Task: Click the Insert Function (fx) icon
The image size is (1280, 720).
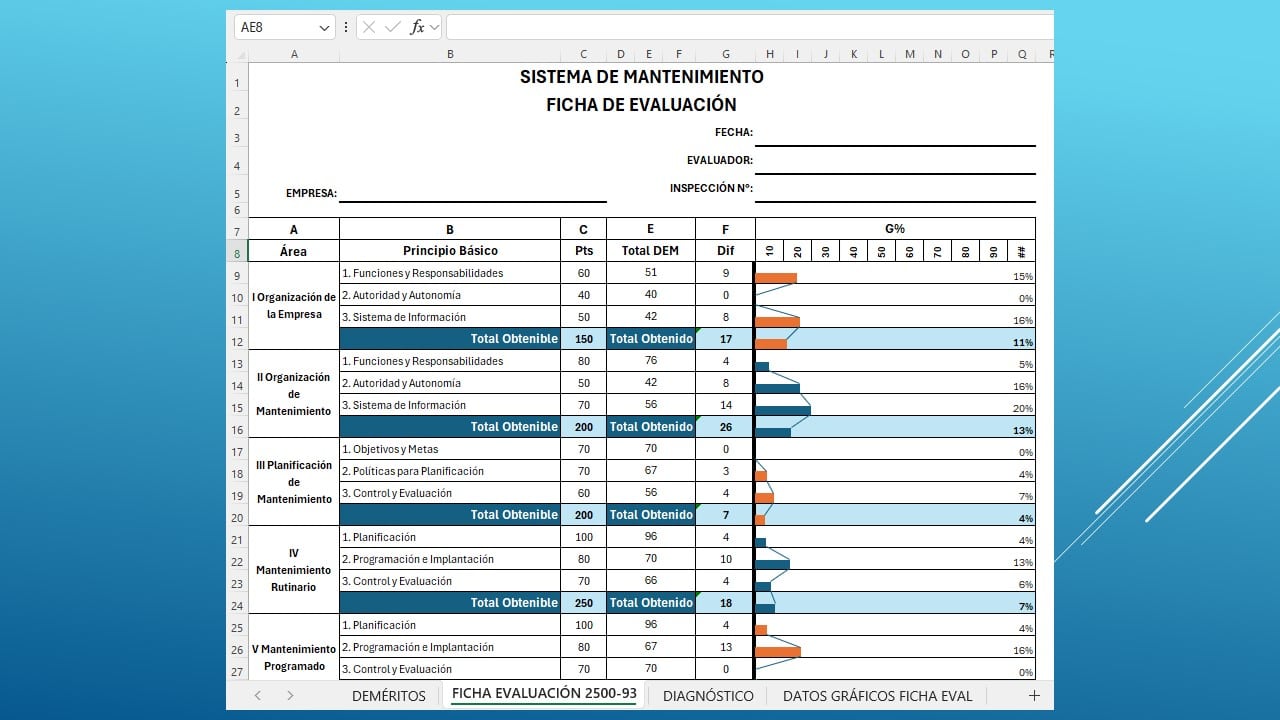Action: click(x=420, y=26)
